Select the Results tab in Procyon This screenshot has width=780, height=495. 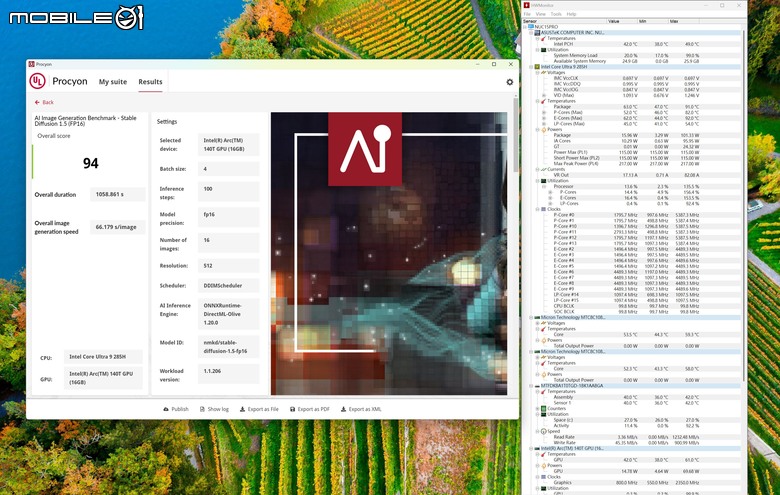point(150,82)
